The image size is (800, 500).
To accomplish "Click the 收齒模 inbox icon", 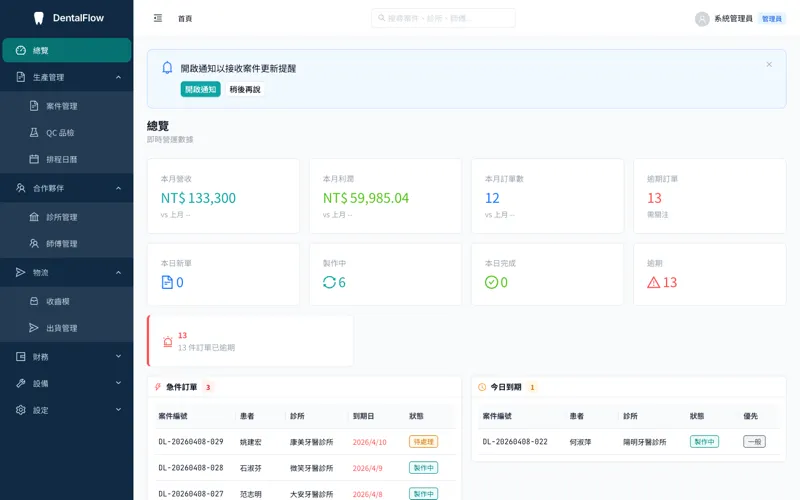I will tap(34, 301).
